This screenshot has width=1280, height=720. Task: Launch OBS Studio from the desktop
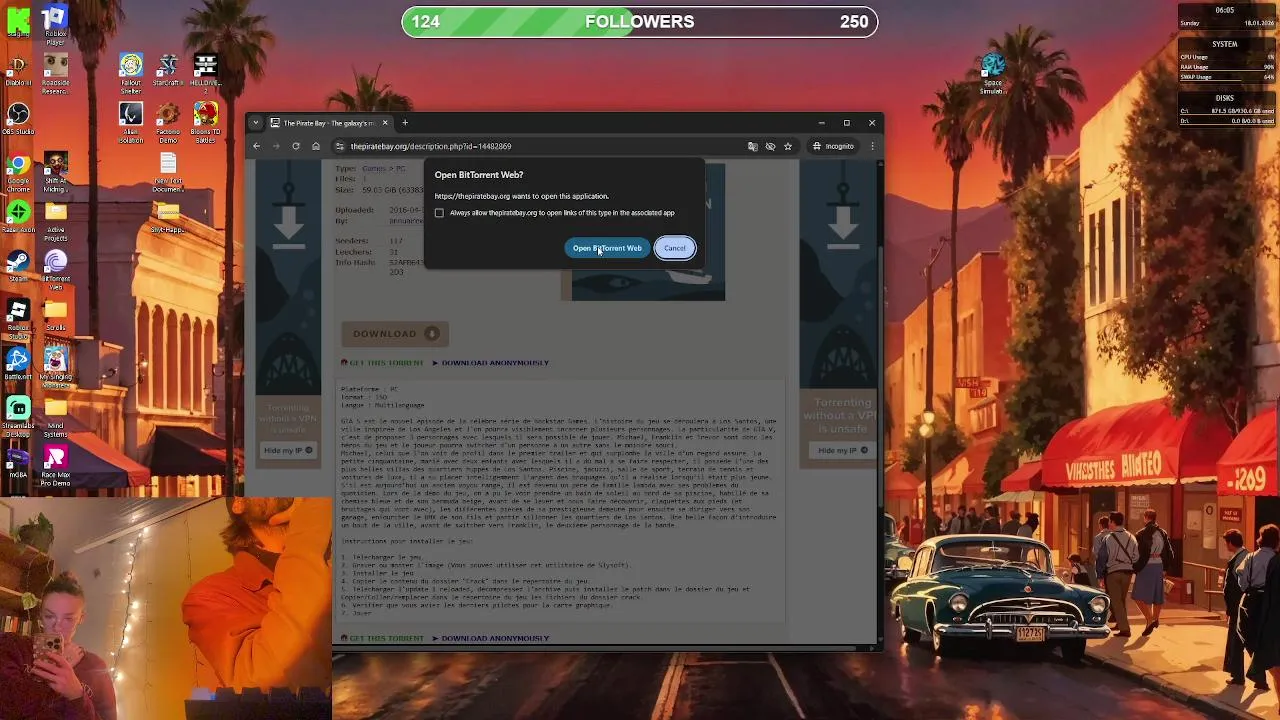click(x=18, y=119)
